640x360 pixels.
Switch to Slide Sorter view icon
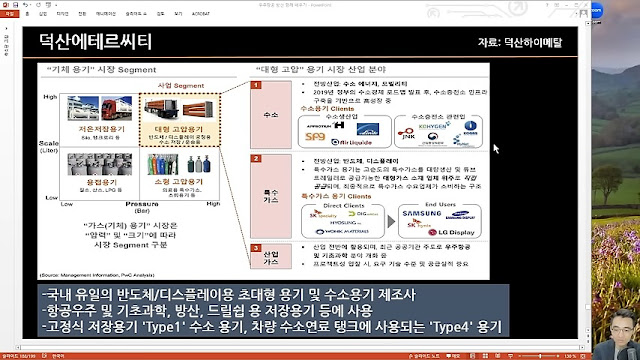tap(485, 356)
